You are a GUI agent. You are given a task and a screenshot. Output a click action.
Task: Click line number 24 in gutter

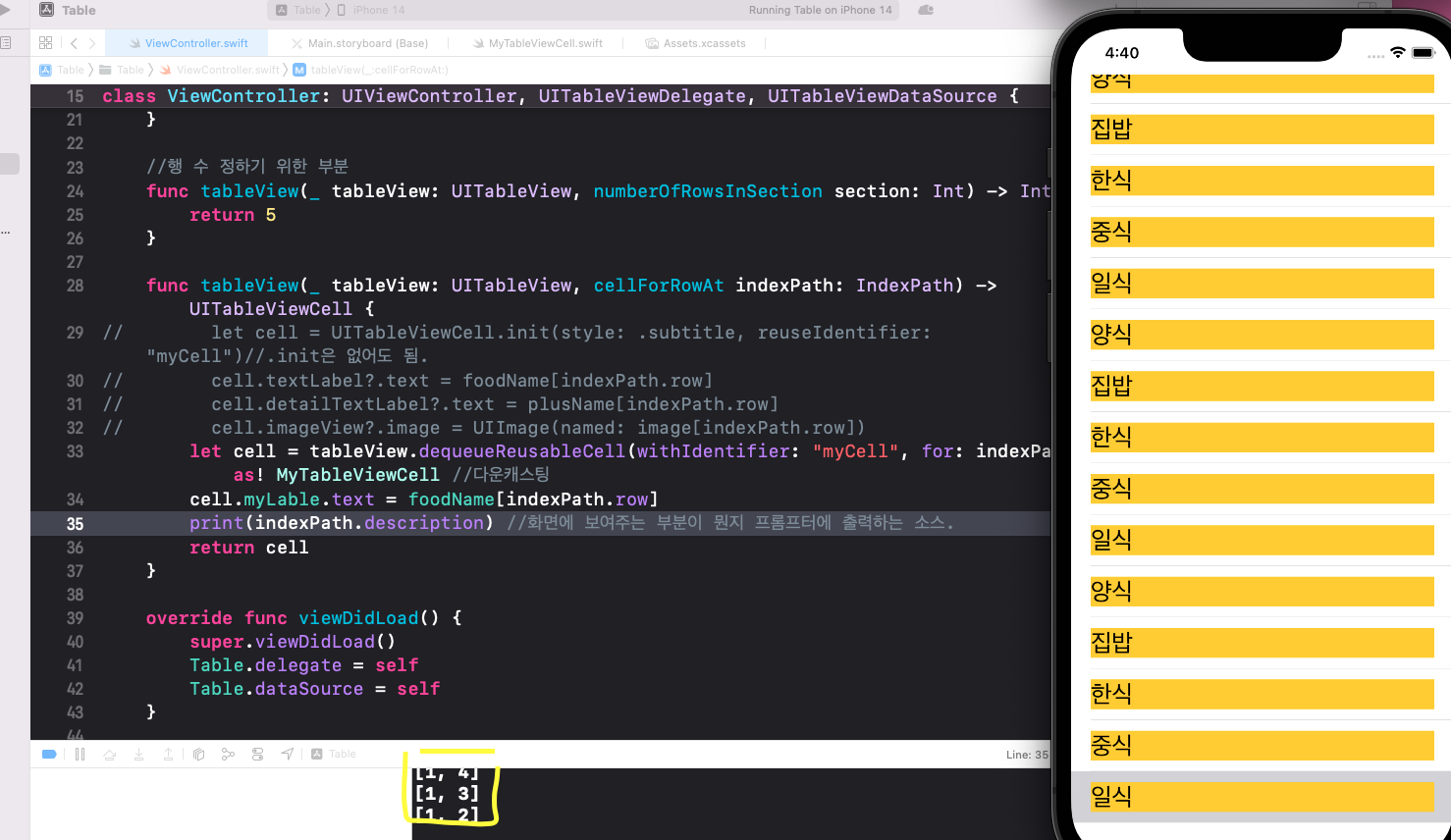click(x=75, y=191)
